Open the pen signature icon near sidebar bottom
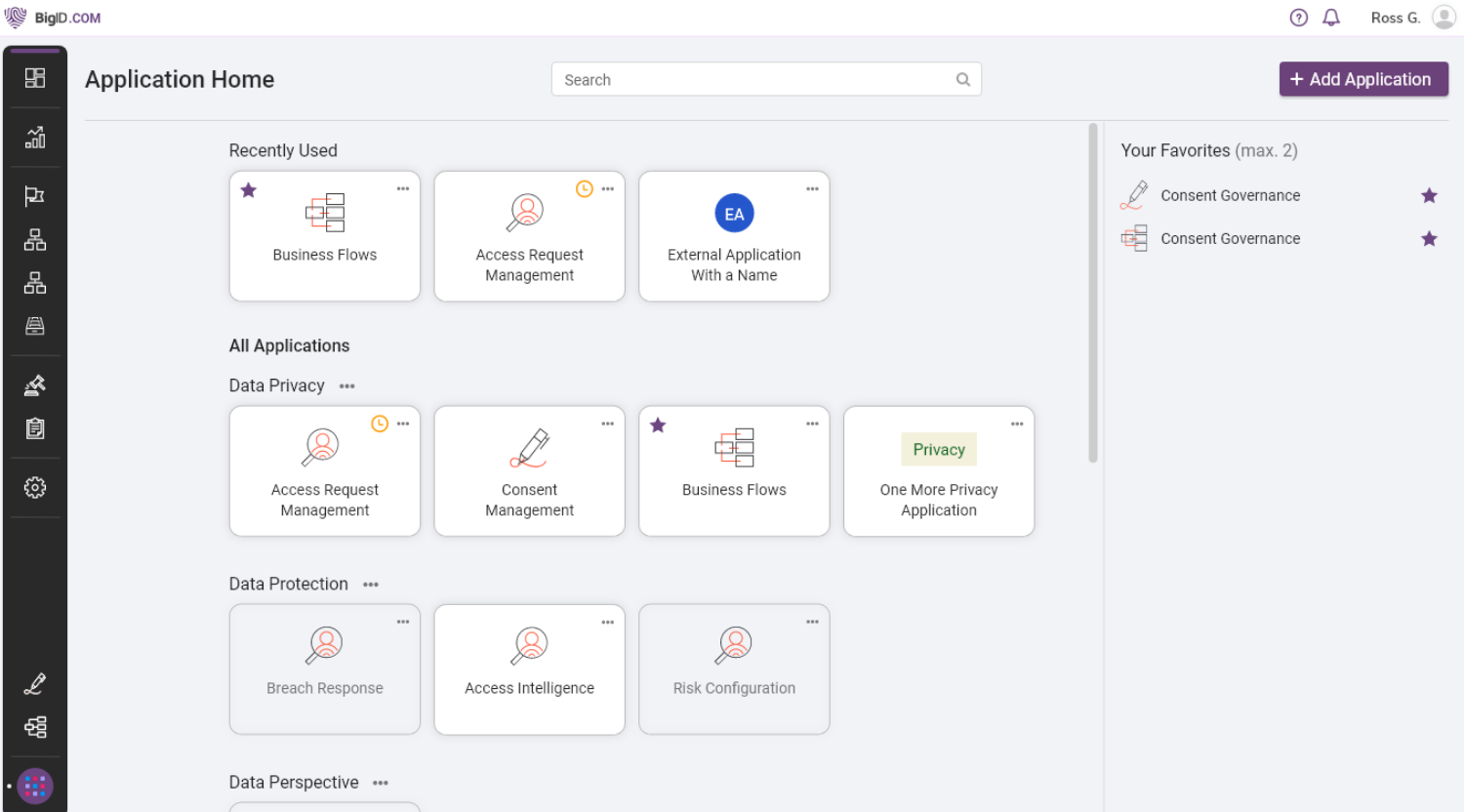The image size is (1464, 812). coord(35,683)
